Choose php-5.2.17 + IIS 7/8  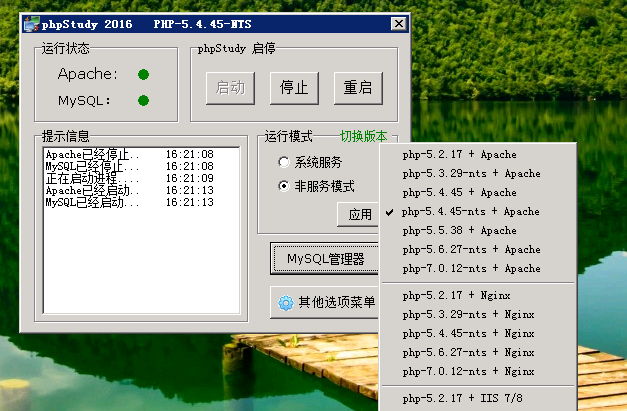(x=478, y=399)
